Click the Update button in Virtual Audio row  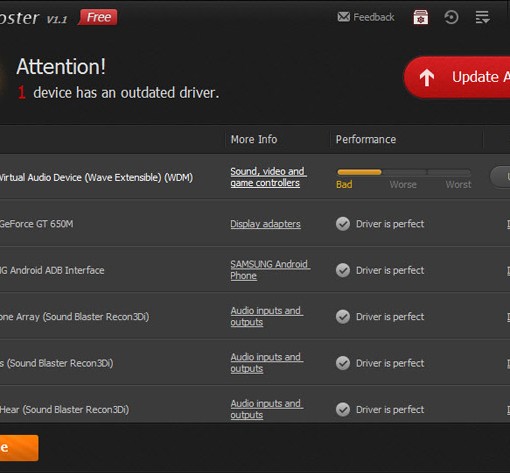tap(500, 177)
